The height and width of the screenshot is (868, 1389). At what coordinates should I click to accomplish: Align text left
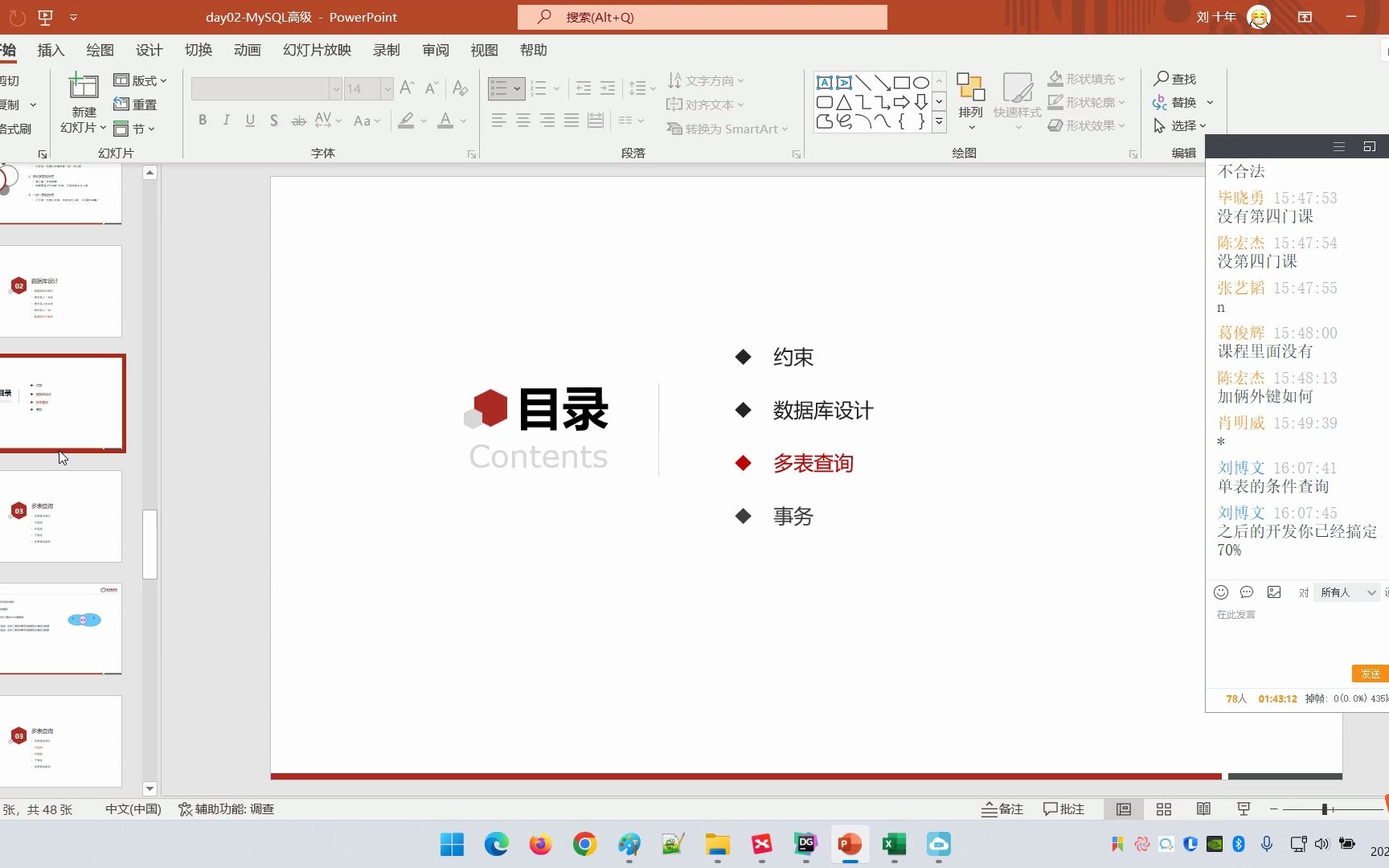(498, 121)
